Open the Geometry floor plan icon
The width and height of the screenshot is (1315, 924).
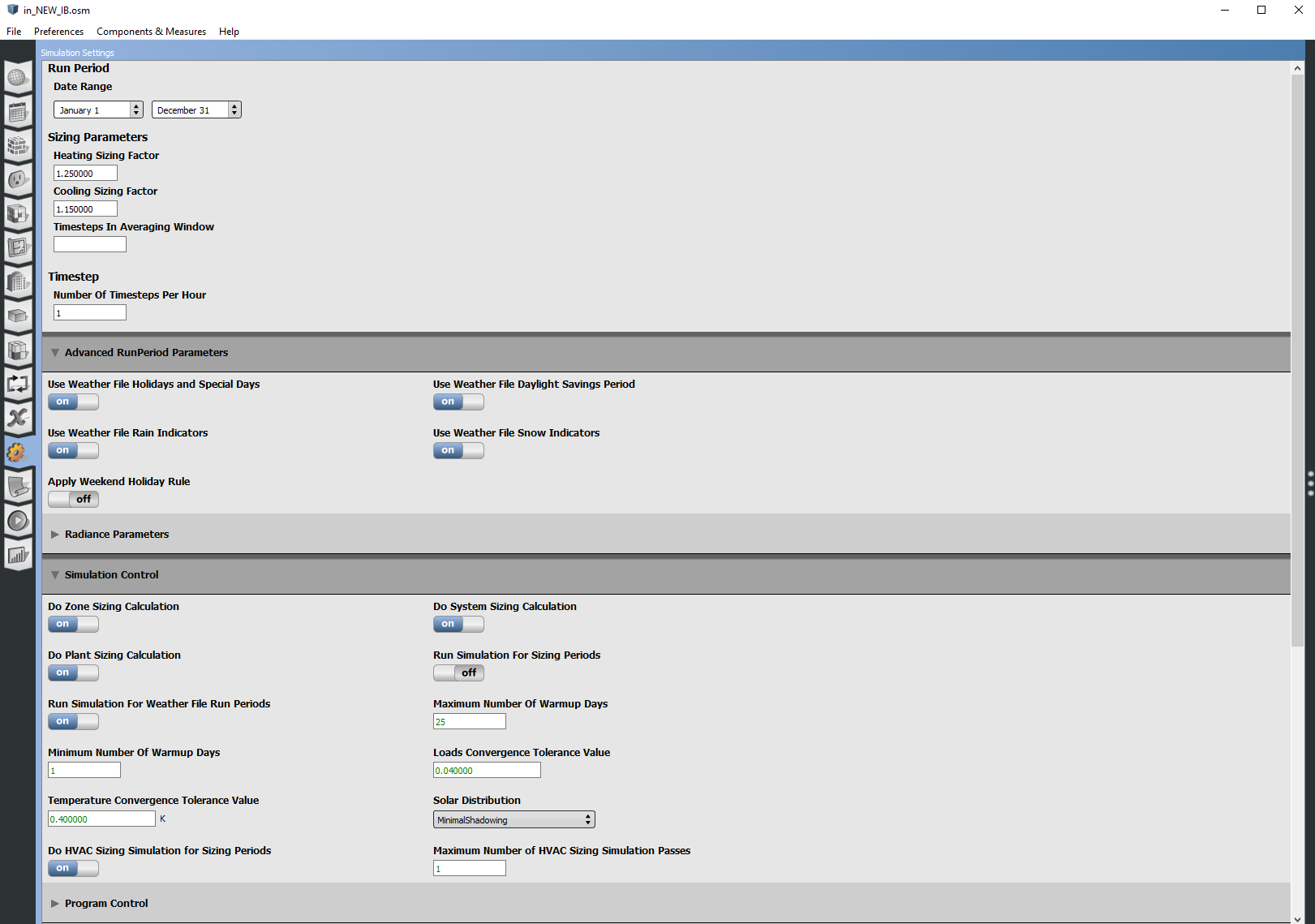click(18, 247)
